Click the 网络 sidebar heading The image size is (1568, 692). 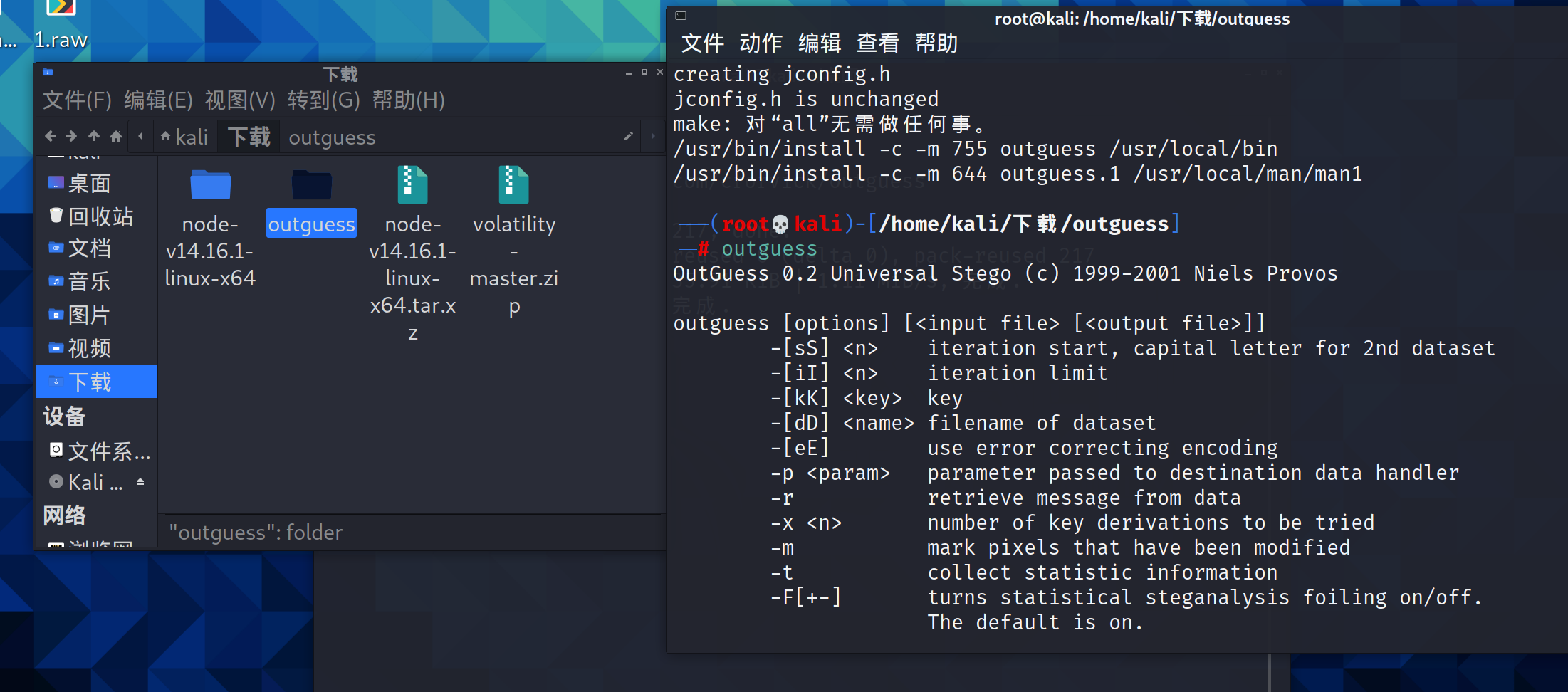coord(64,515)
